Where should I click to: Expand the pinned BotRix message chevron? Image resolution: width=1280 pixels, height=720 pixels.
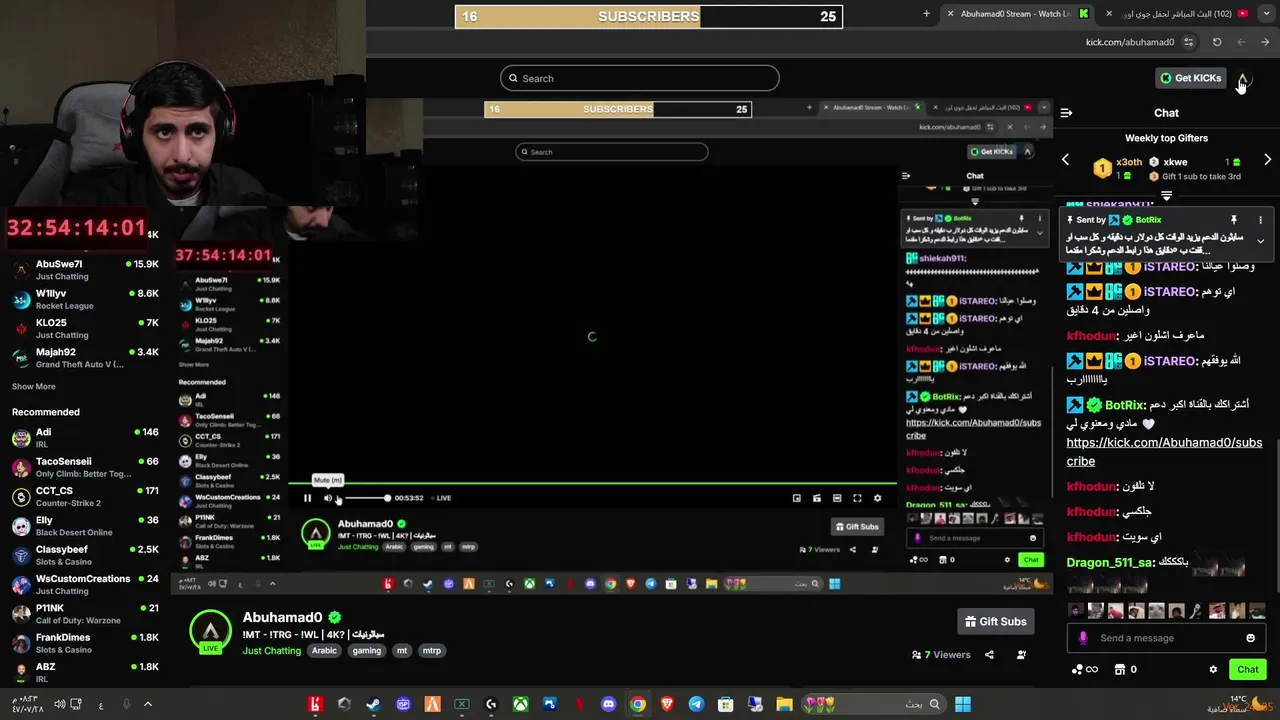(x=1260, y=241)
